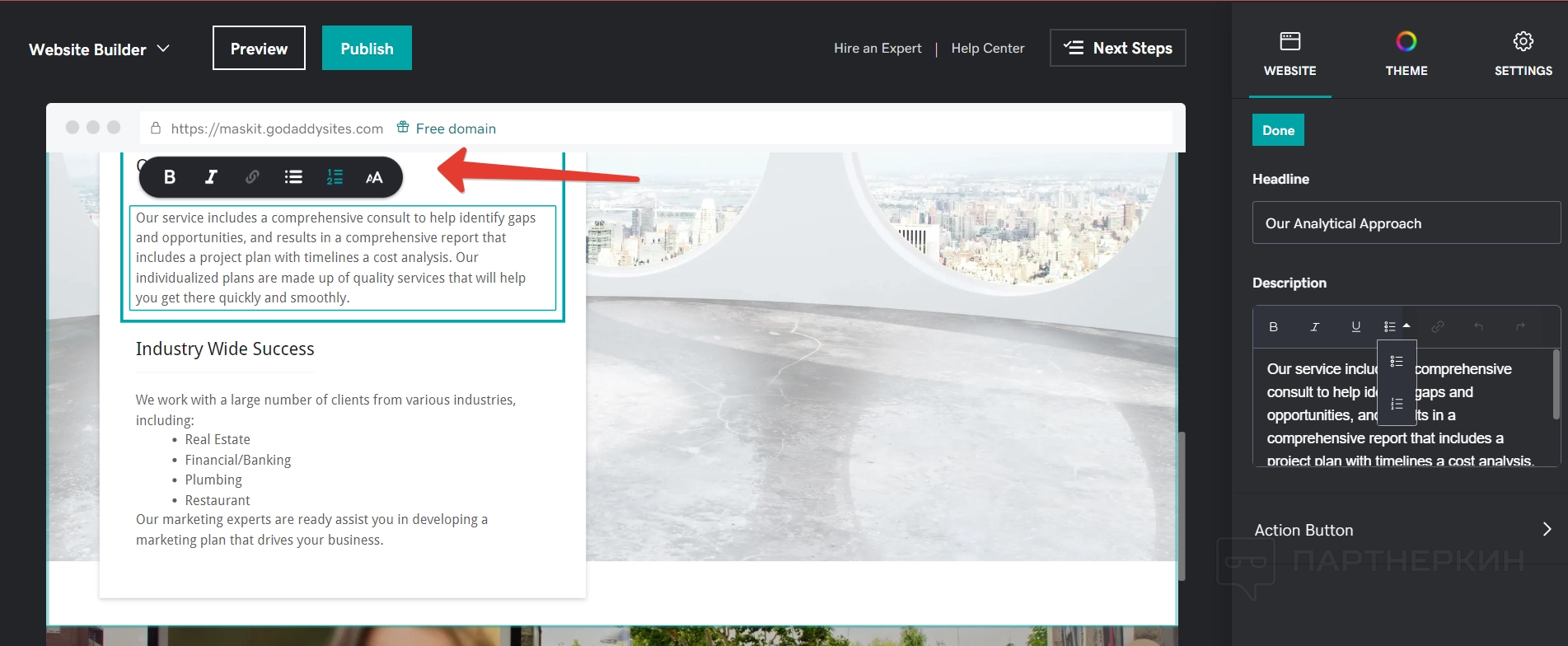Click the "We work with a large number" paragraph
The image size is (1568, 646).
click(326, 410)
